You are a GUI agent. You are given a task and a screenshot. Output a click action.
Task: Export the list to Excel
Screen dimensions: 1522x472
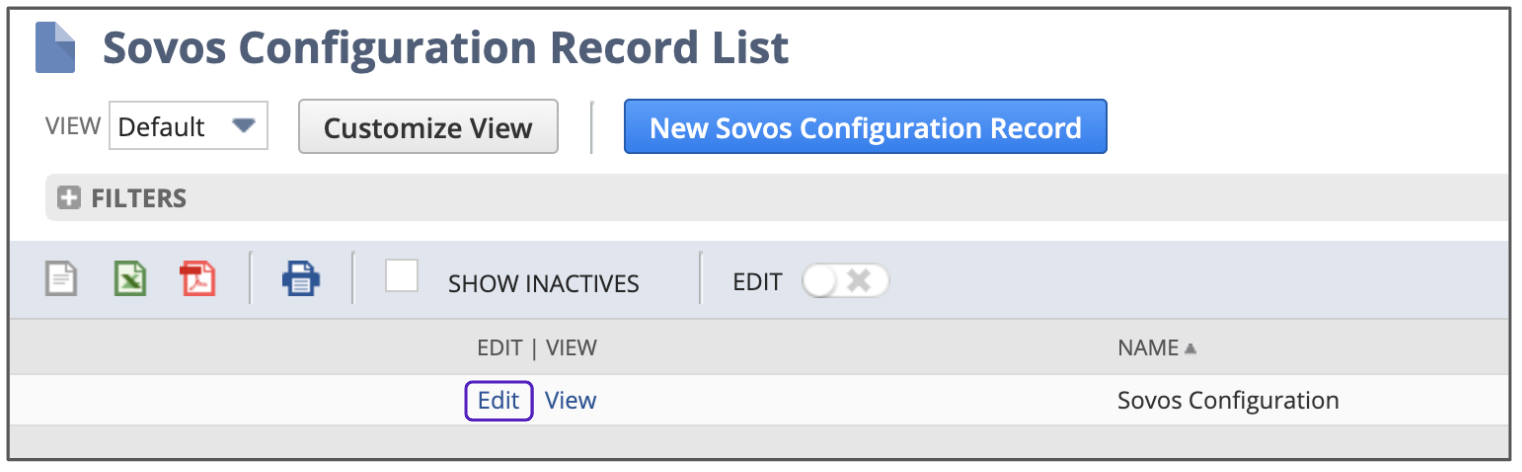129,278
